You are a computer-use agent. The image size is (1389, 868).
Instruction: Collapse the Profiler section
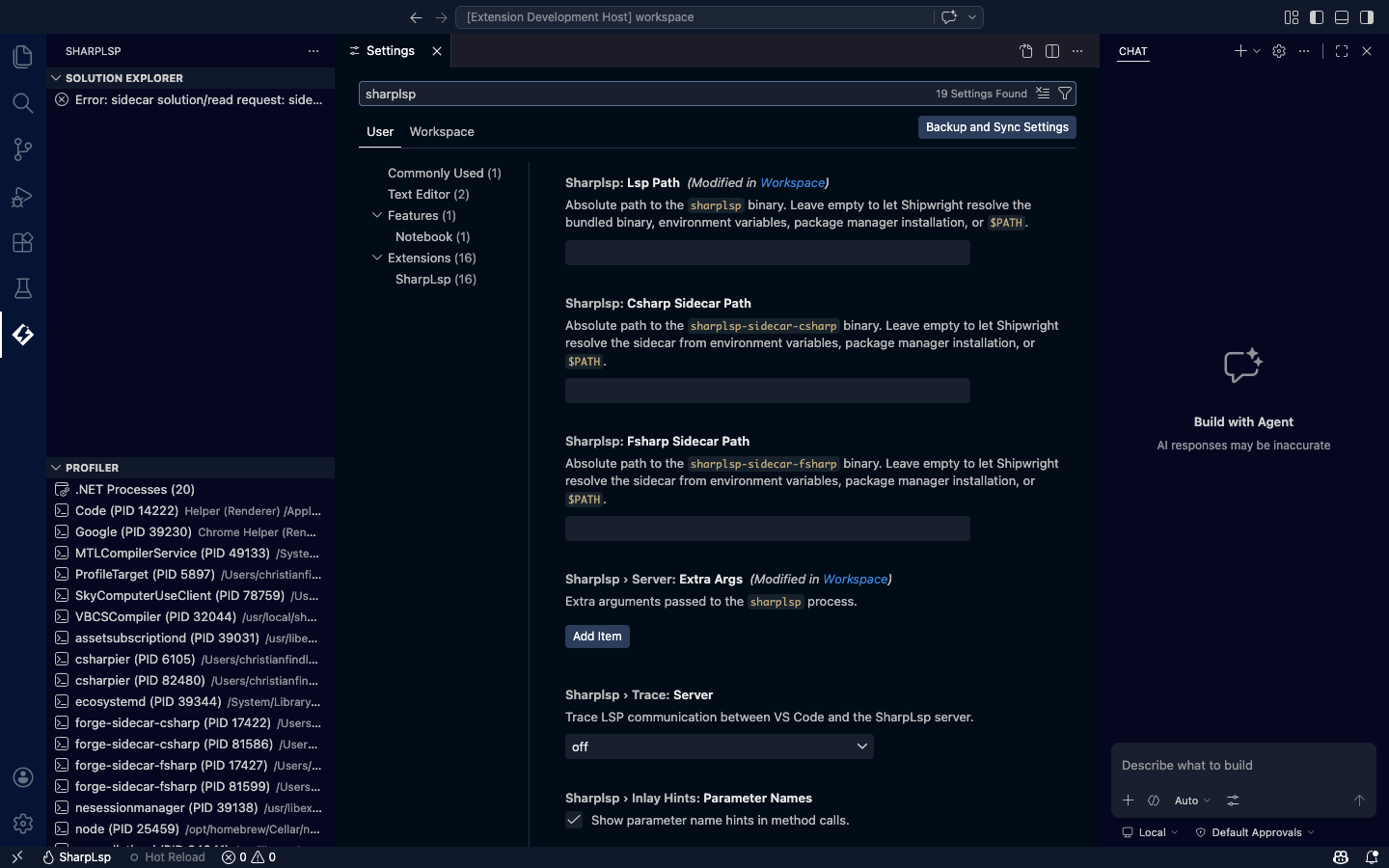coord(56,468)
